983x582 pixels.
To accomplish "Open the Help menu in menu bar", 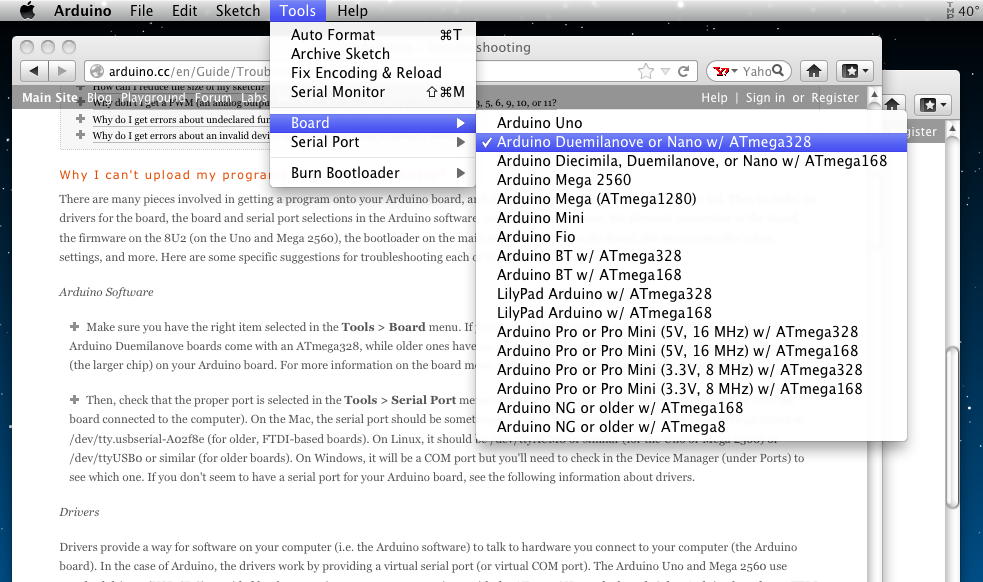I will [352, 11].
